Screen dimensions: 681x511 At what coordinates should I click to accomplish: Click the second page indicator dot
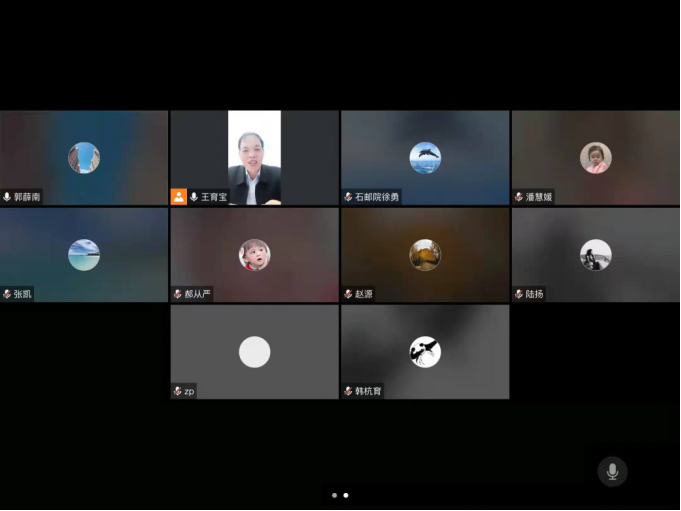(x=346, y=495)
